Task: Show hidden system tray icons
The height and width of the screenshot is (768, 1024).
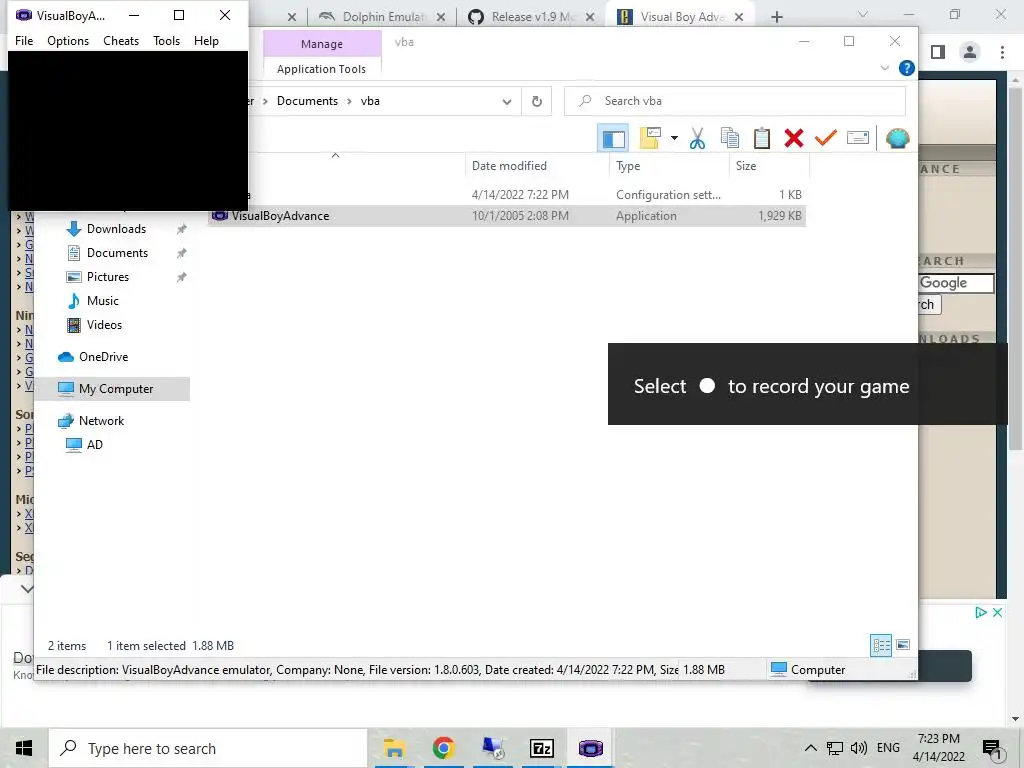Action: [810, 748]
